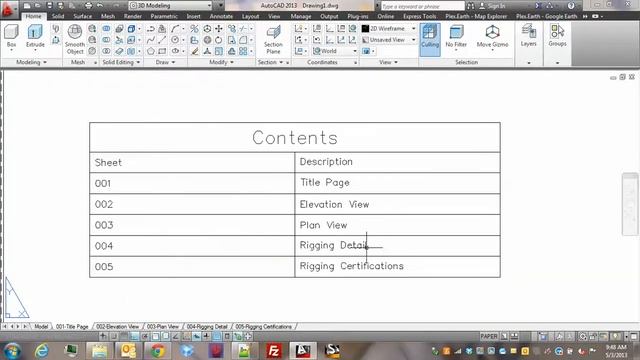Image resolution: width=640 pixels, height=360 pixels.
Task: Select the Rotate tool in Modify panel
Action: (x=219, y=40)
